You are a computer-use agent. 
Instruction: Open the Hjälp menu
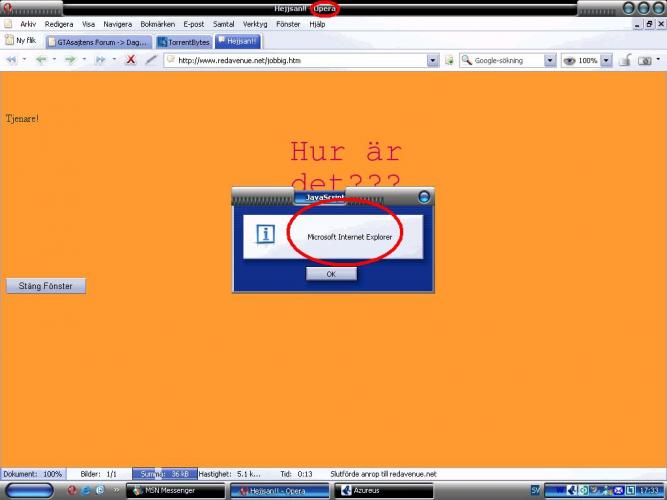[x=317, y=24]
